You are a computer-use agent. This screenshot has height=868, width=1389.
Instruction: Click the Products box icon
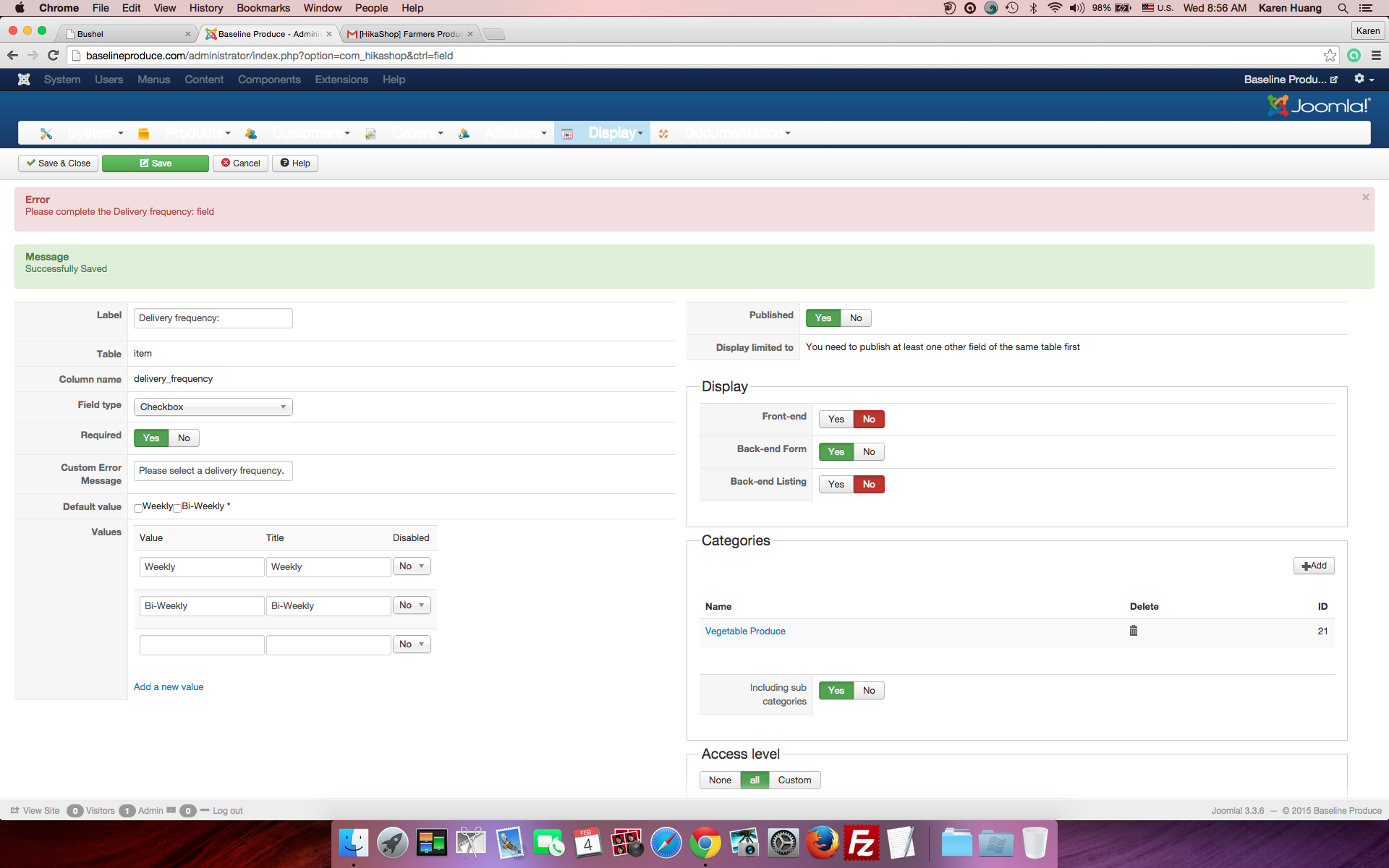[143, 134]
